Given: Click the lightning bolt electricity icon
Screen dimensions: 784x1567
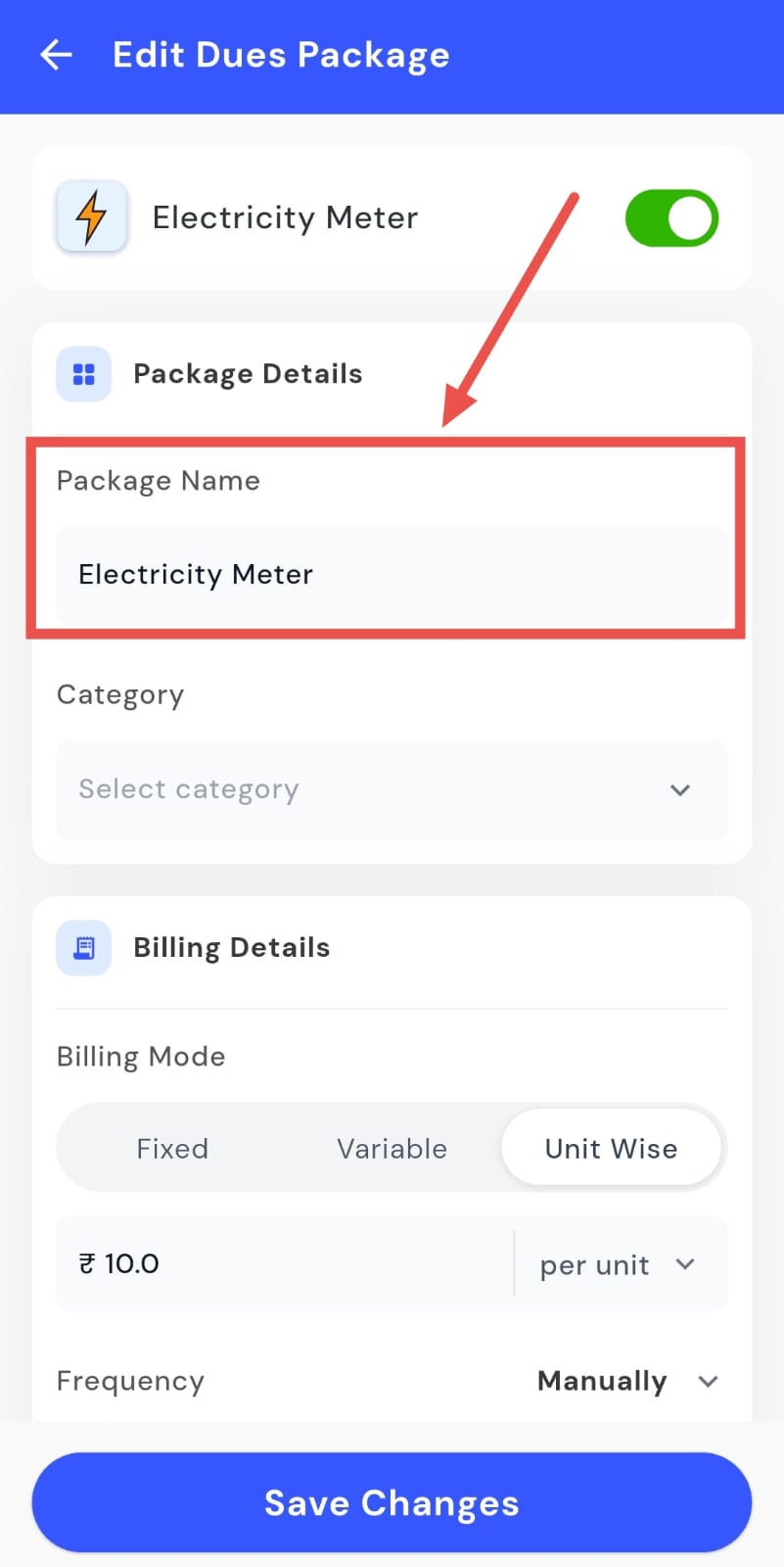Looking at the screenshot, I should click(91, 216).
